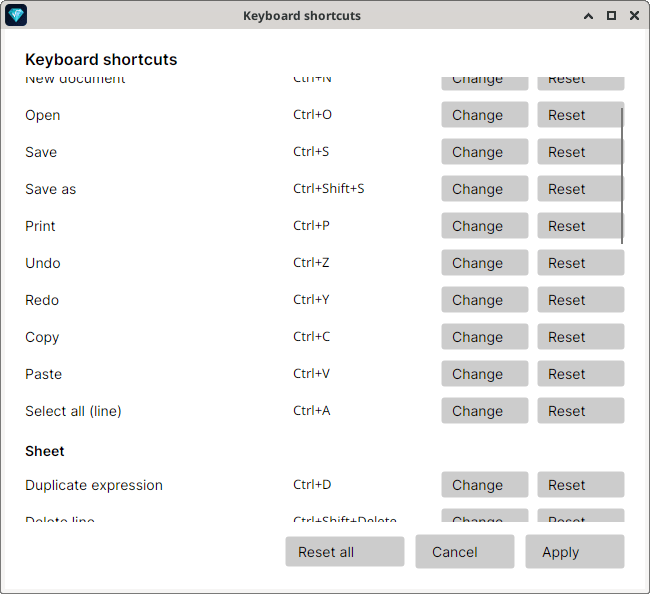The image size is (650, 594).
Task: Reset the Duplicate expression shortcut
Action: (581, 485)
